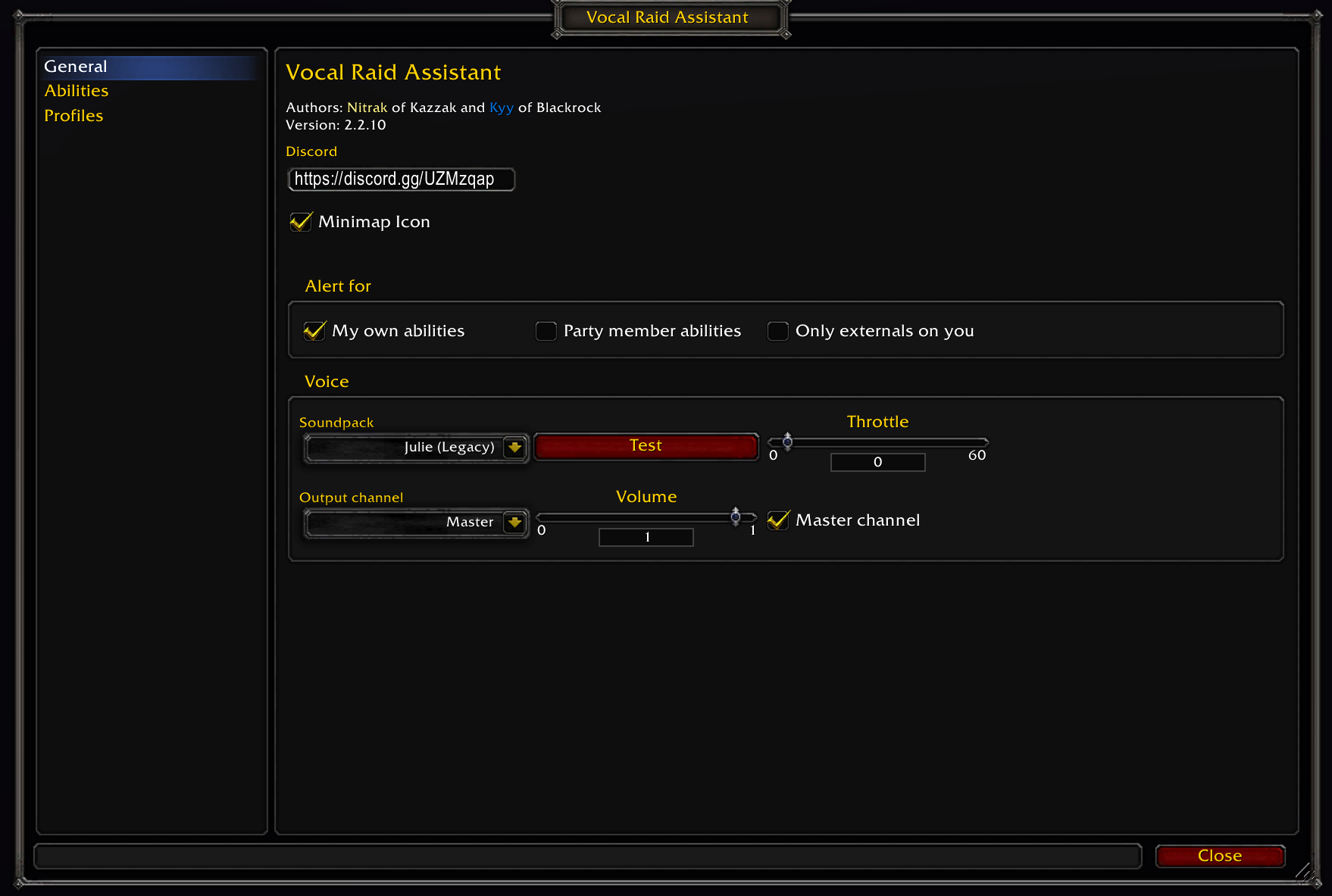Click the Discord URL text field
Image resolution: width=1332 pixels, height=896 pixels.
402,180
